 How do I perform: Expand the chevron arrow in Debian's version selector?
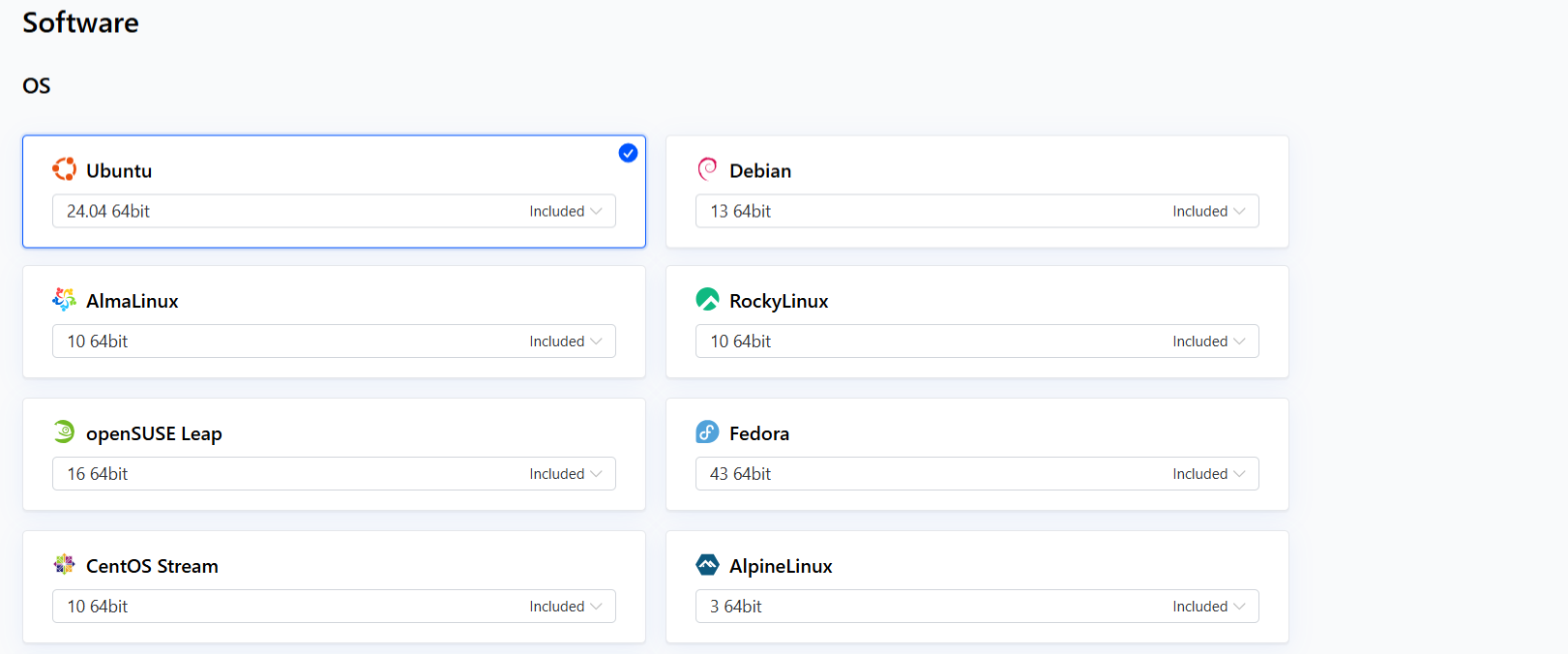coord(1239,211)
